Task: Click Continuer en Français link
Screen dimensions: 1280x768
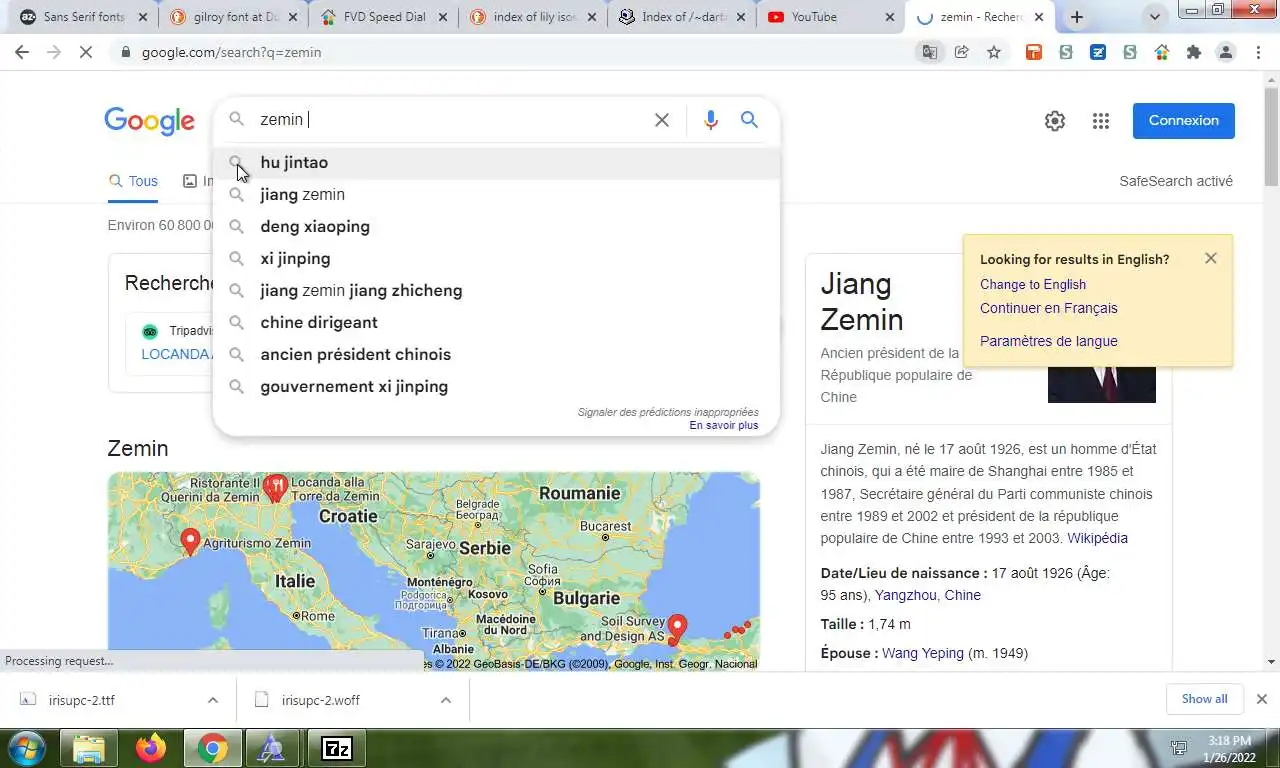Action: click(1049, 308)
